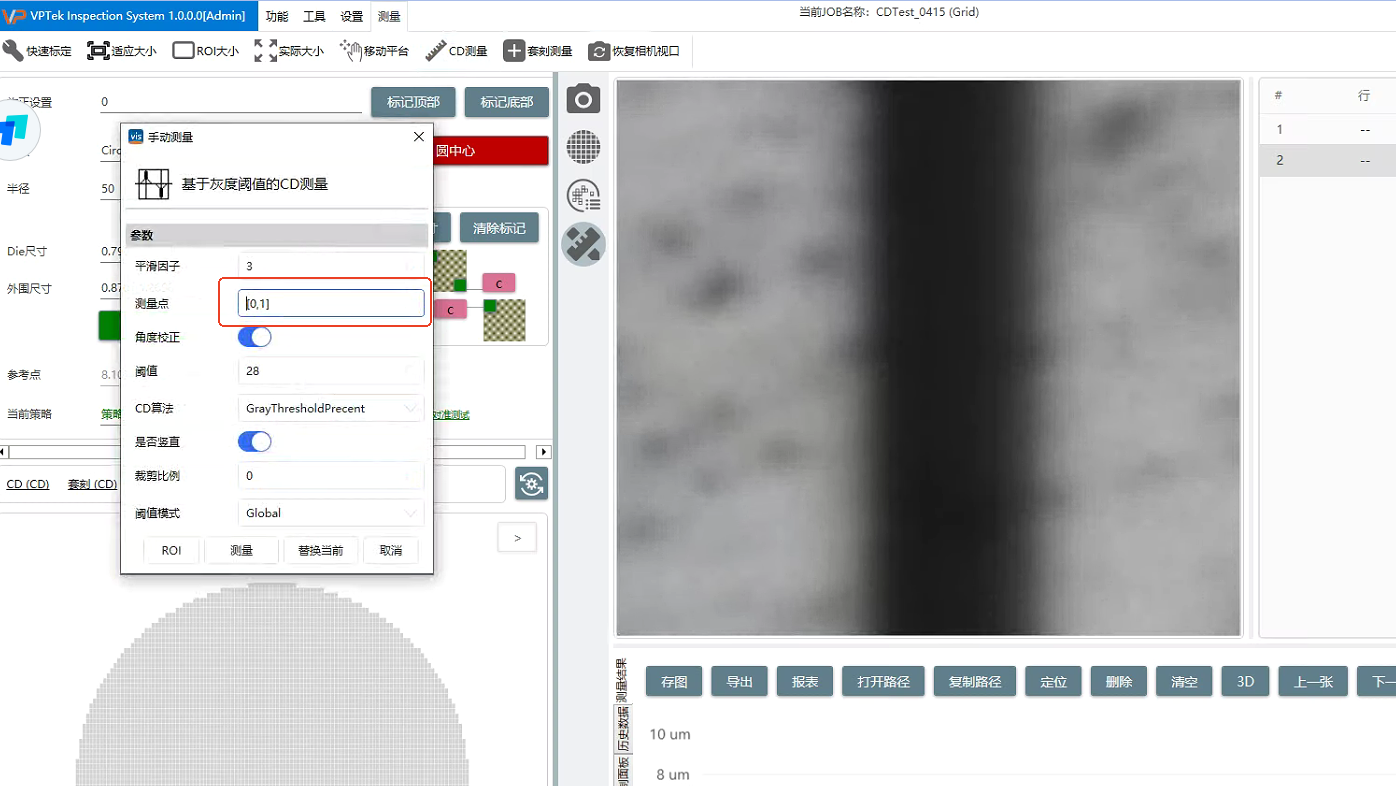Select the CD测量 ruler tool
Viewport: 1396px width, 786px height.
pyautogui.click(x=456, y=51)
